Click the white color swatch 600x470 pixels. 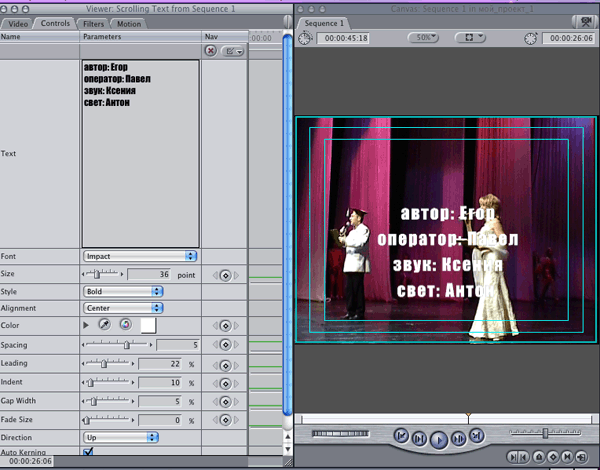[148, 325]
